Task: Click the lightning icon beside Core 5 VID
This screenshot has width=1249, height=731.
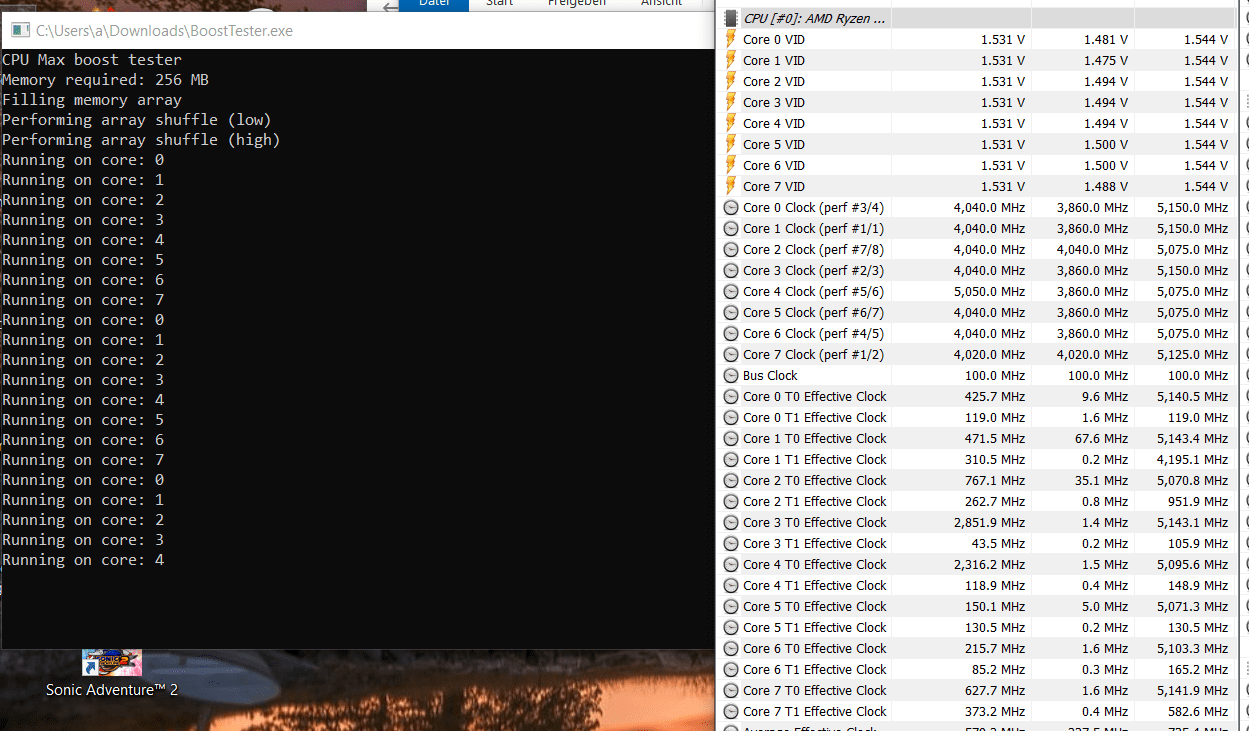Action: (732, 144)
